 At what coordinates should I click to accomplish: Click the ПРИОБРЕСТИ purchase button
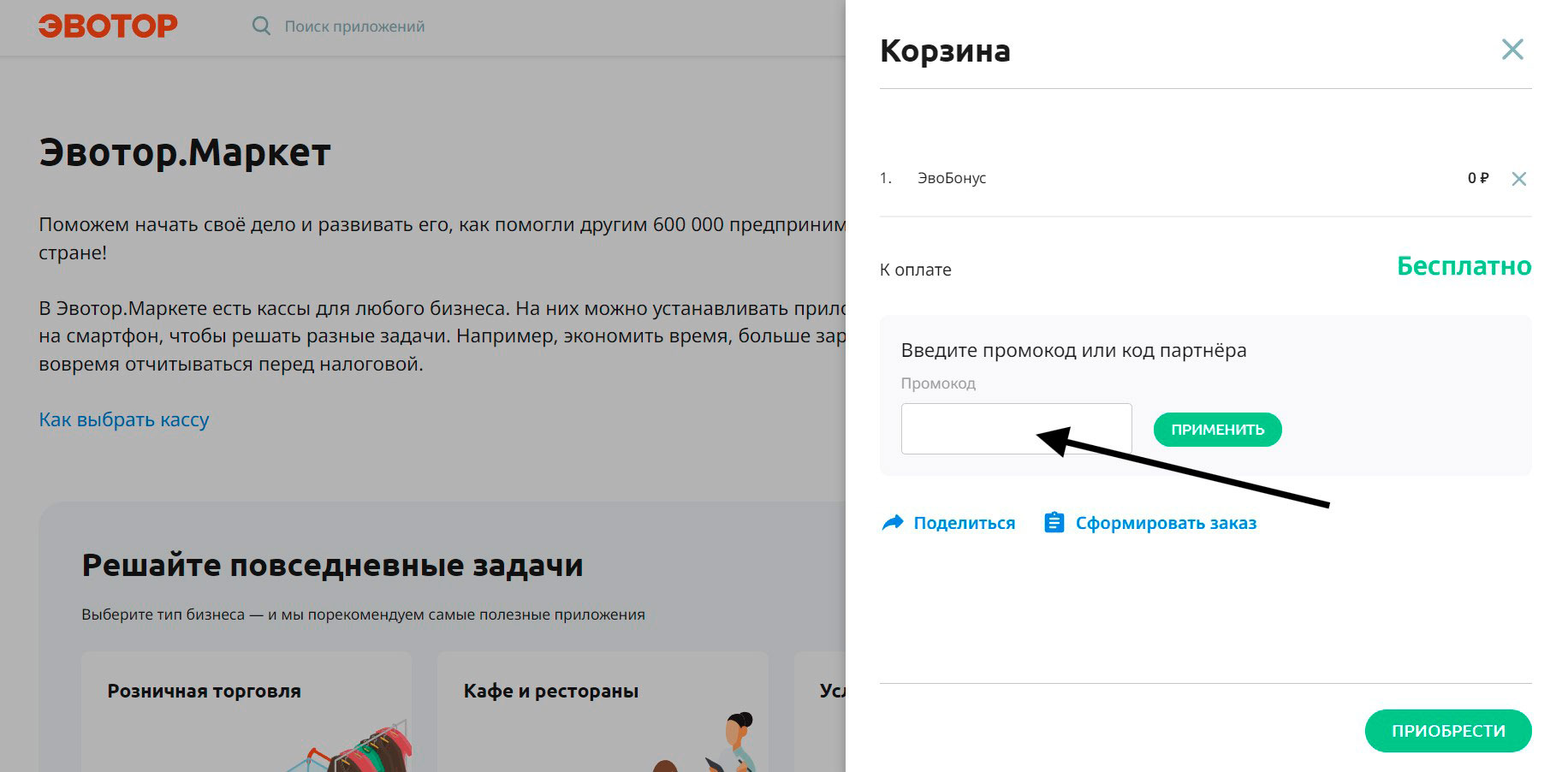tap(1447, 731)
